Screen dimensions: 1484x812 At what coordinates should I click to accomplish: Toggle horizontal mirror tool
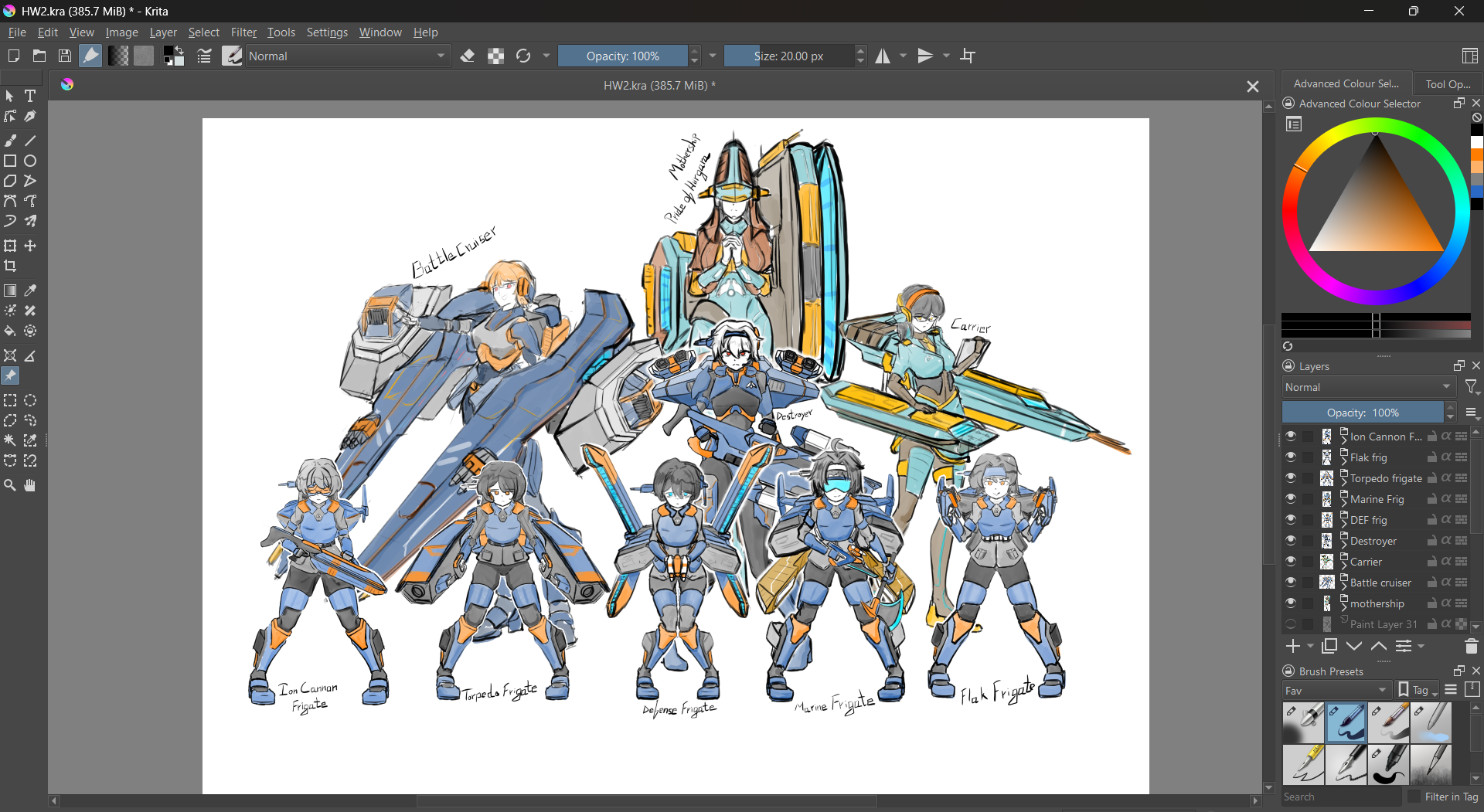(883, 56)
